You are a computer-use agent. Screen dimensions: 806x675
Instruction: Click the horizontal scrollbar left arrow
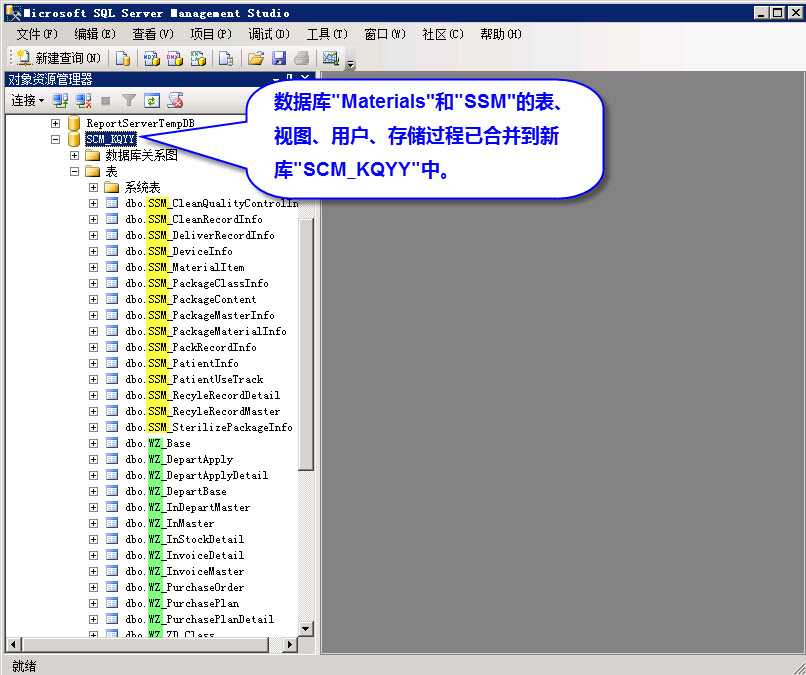click(x=13, y=644)
